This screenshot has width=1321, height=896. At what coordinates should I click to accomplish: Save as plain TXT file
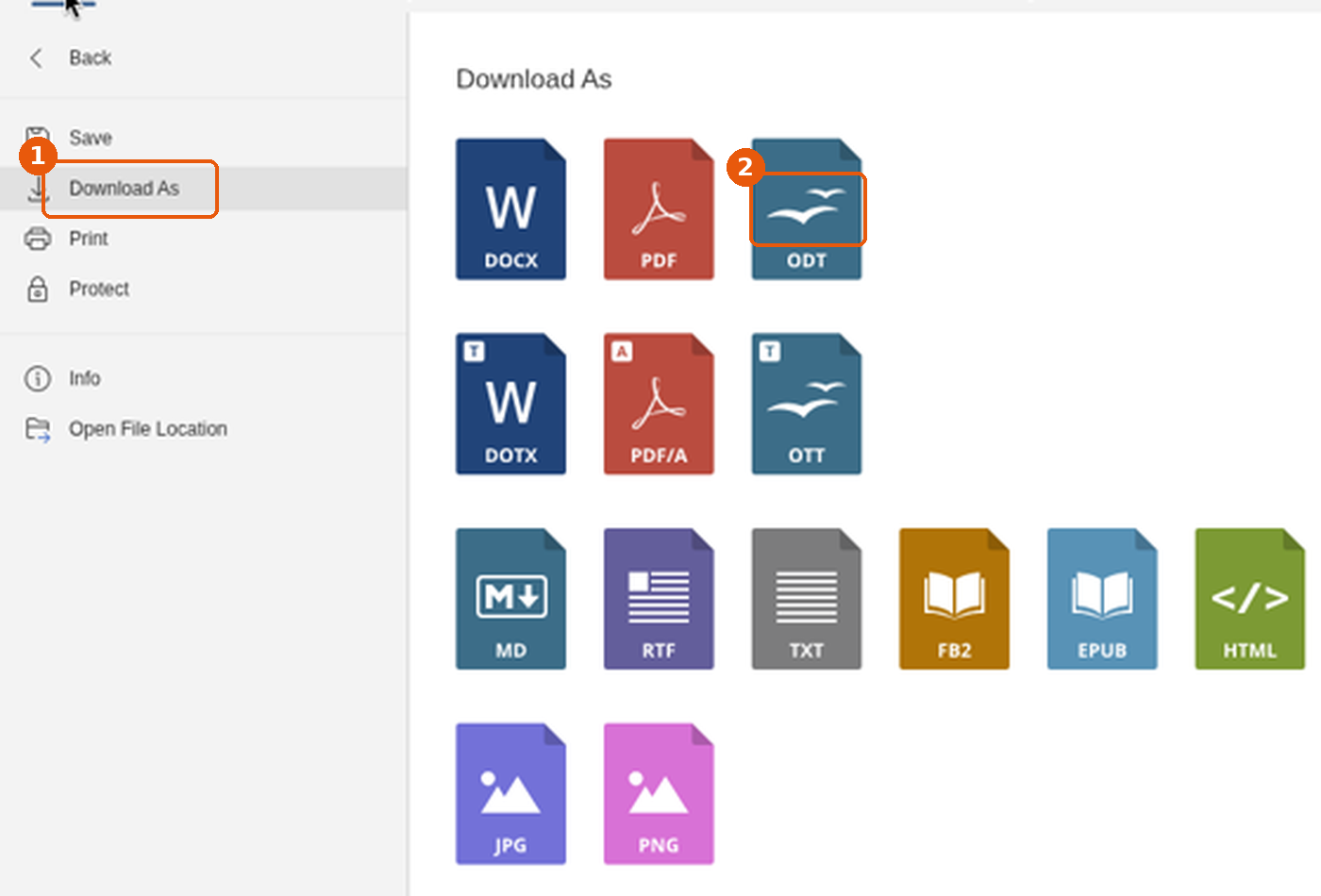pos(807,599)
